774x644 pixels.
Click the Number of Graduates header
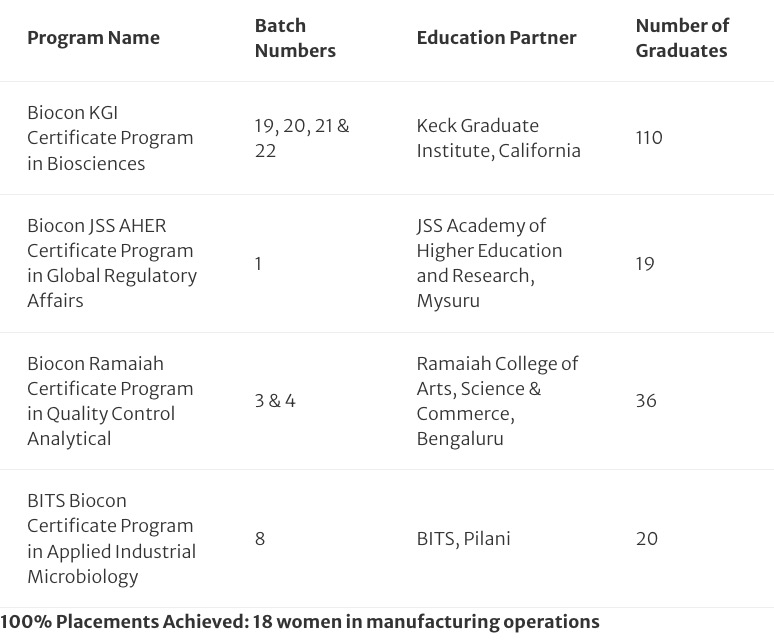[x=682, y=38]
